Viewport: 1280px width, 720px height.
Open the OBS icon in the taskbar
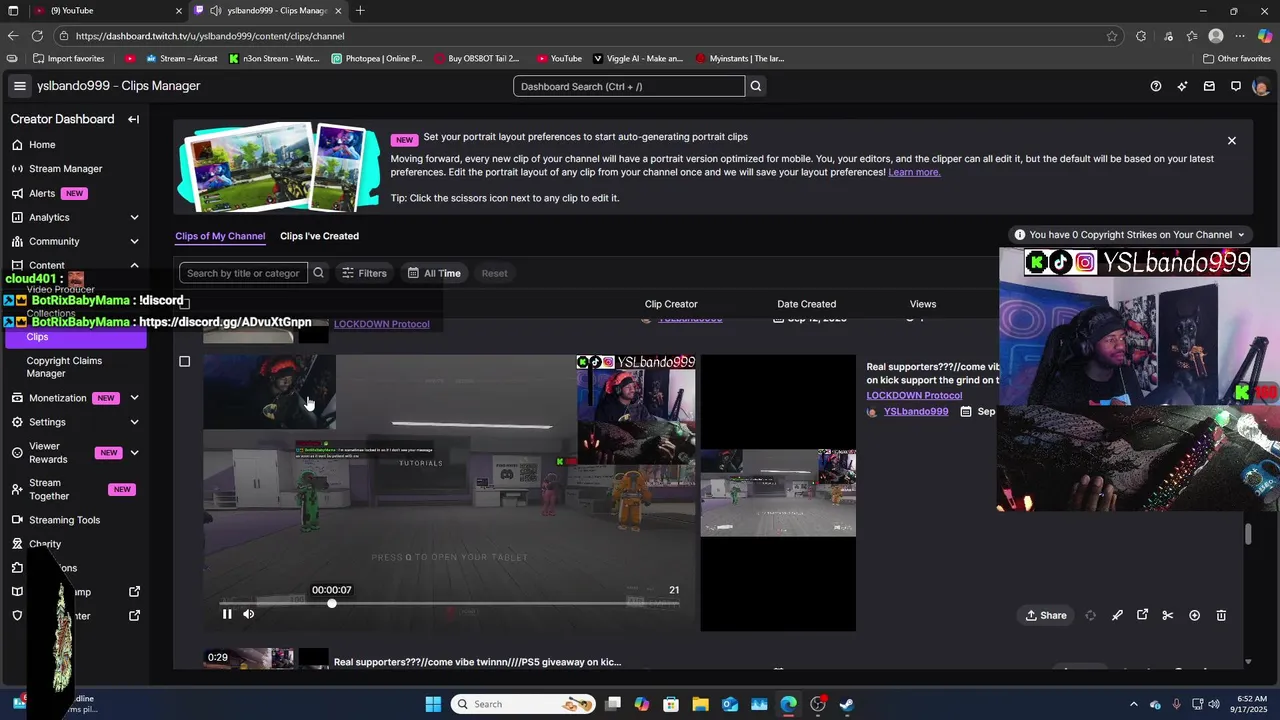click(817, 704)
